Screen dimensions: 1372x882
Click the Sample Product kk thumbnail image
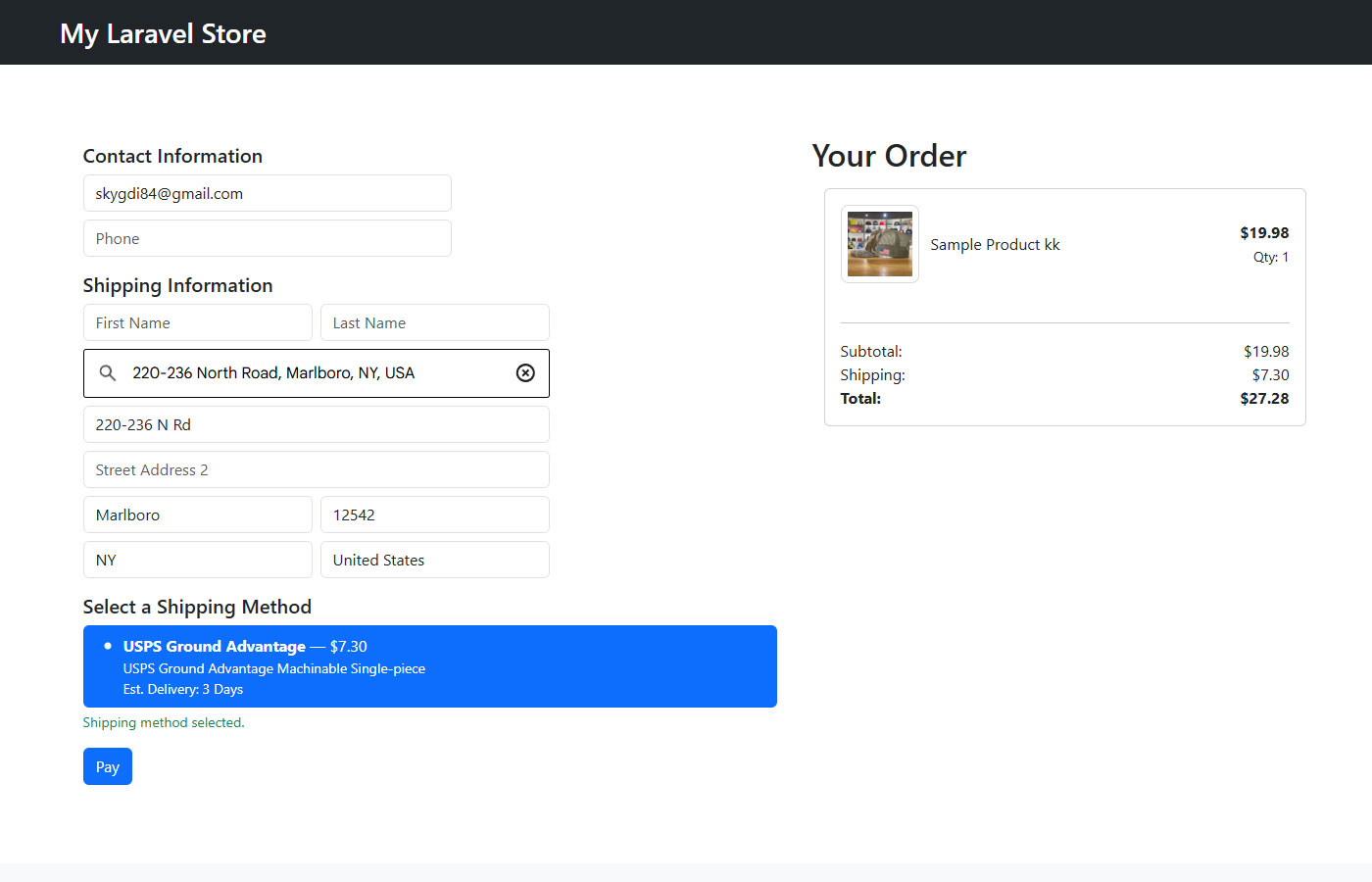(879, 244)
